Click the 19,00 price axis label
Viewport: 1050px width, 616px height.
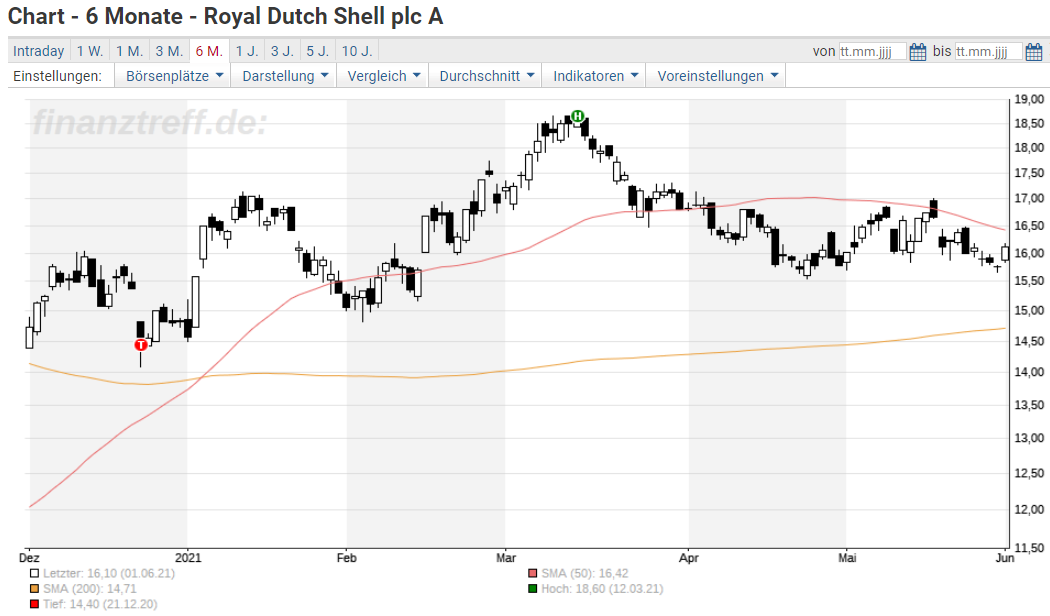(1029, 99)
